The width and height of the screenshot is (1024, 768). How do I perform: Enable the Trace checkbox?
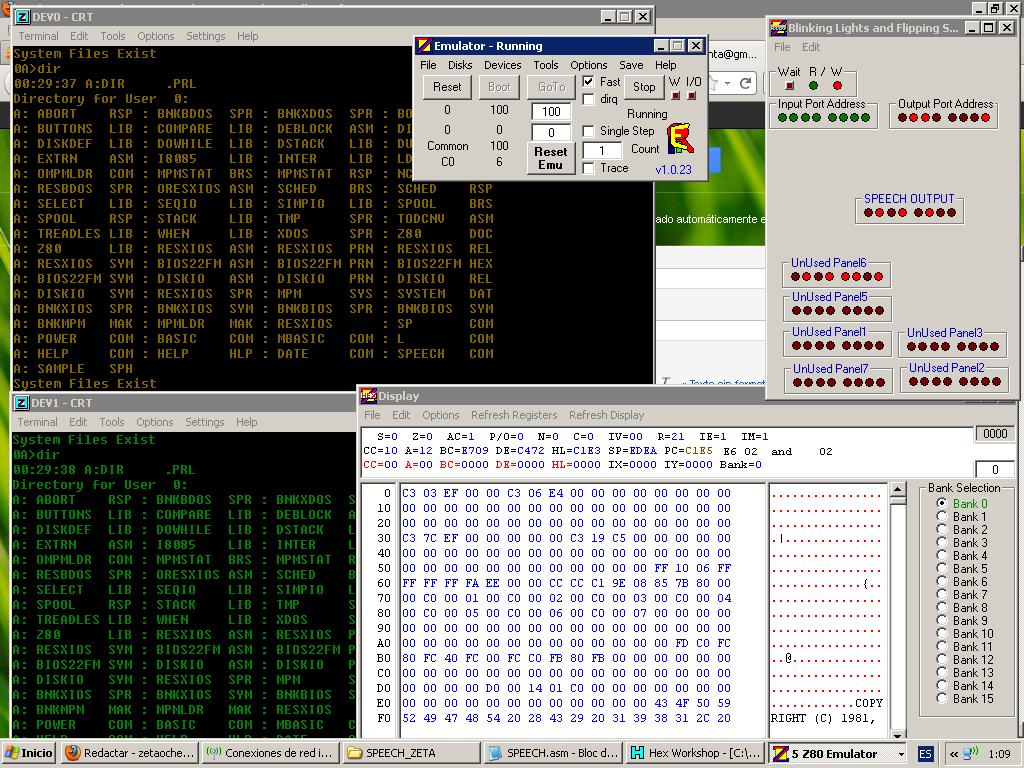point(589,168)
